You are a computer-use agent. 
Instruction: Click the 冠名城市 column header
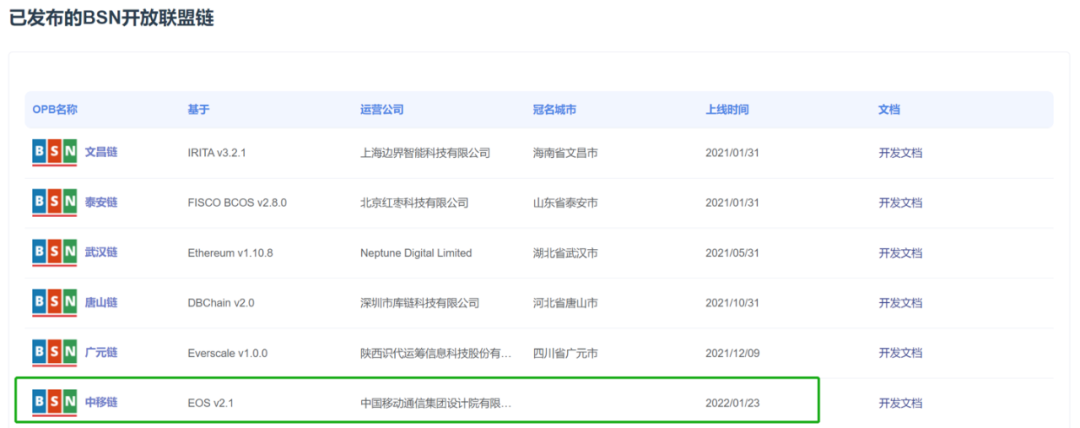554,110
